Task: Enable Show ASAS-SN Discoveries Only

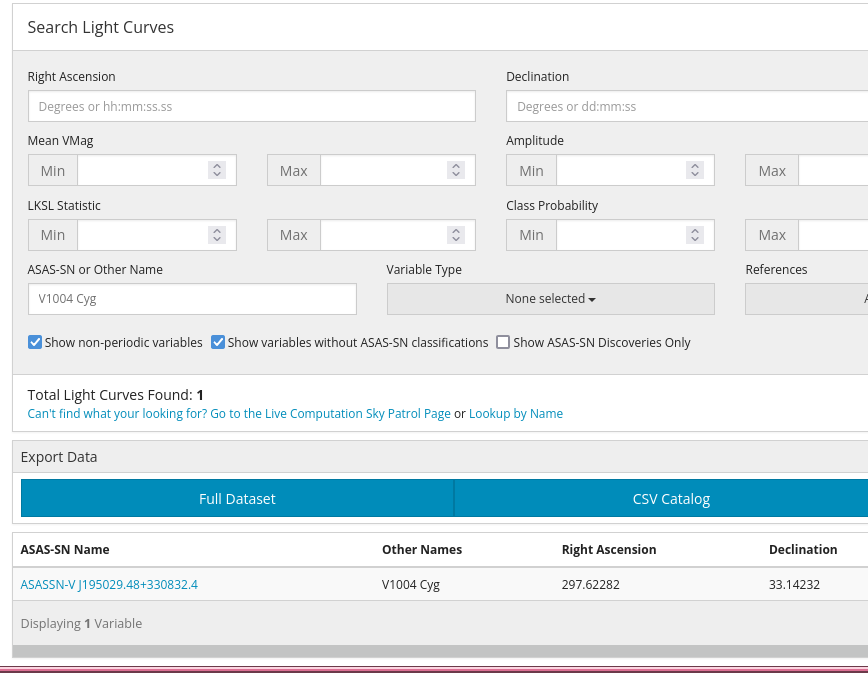Action: click(x=504, y=342)
